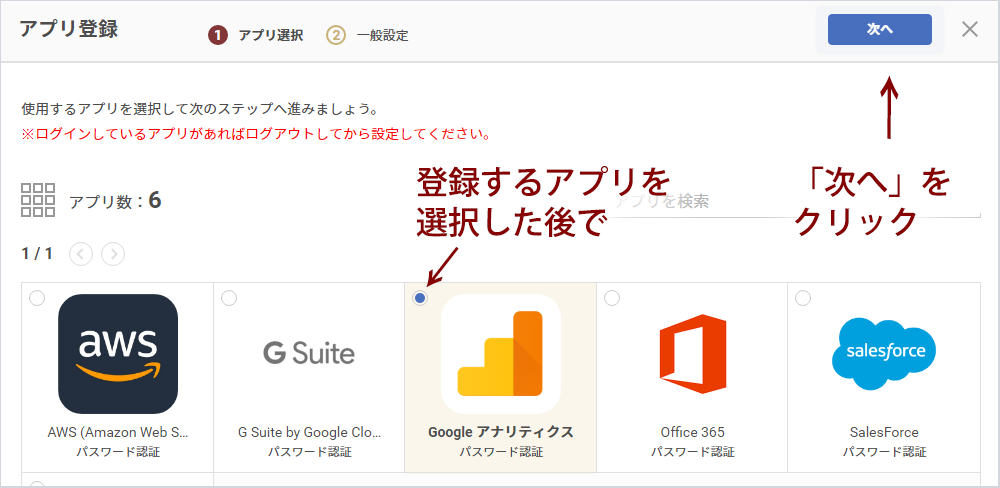Switch to step 2 一般設定
The image size is (1000, 488).
point(367,36)
